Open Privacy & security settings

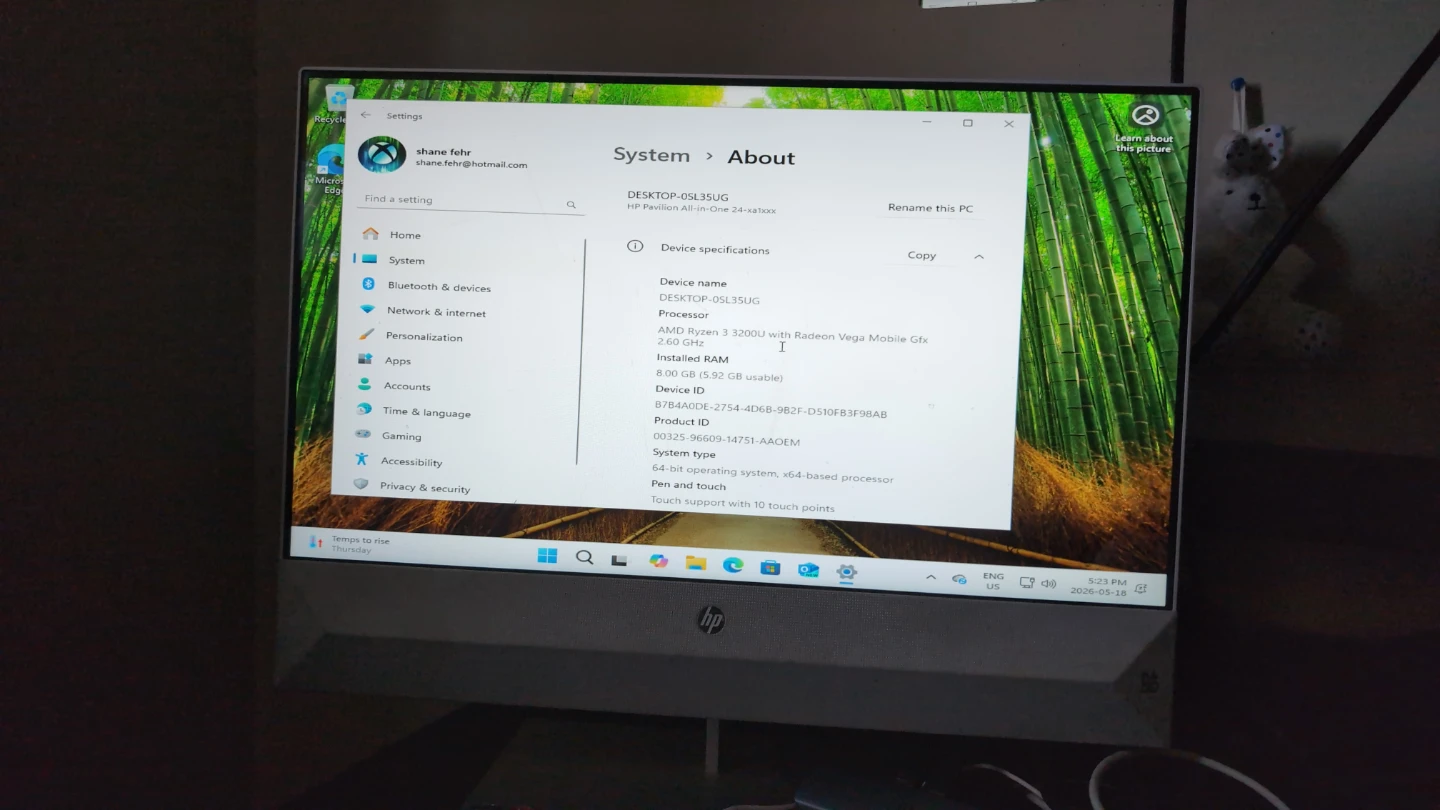pos(423,488)
